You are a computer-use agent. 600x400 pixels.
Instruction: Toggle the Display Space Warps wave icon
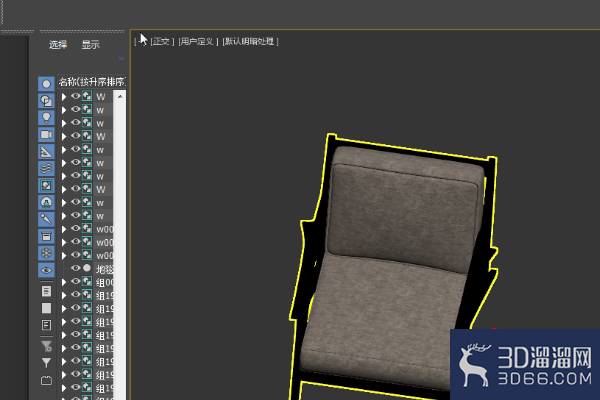coord(46,168)
